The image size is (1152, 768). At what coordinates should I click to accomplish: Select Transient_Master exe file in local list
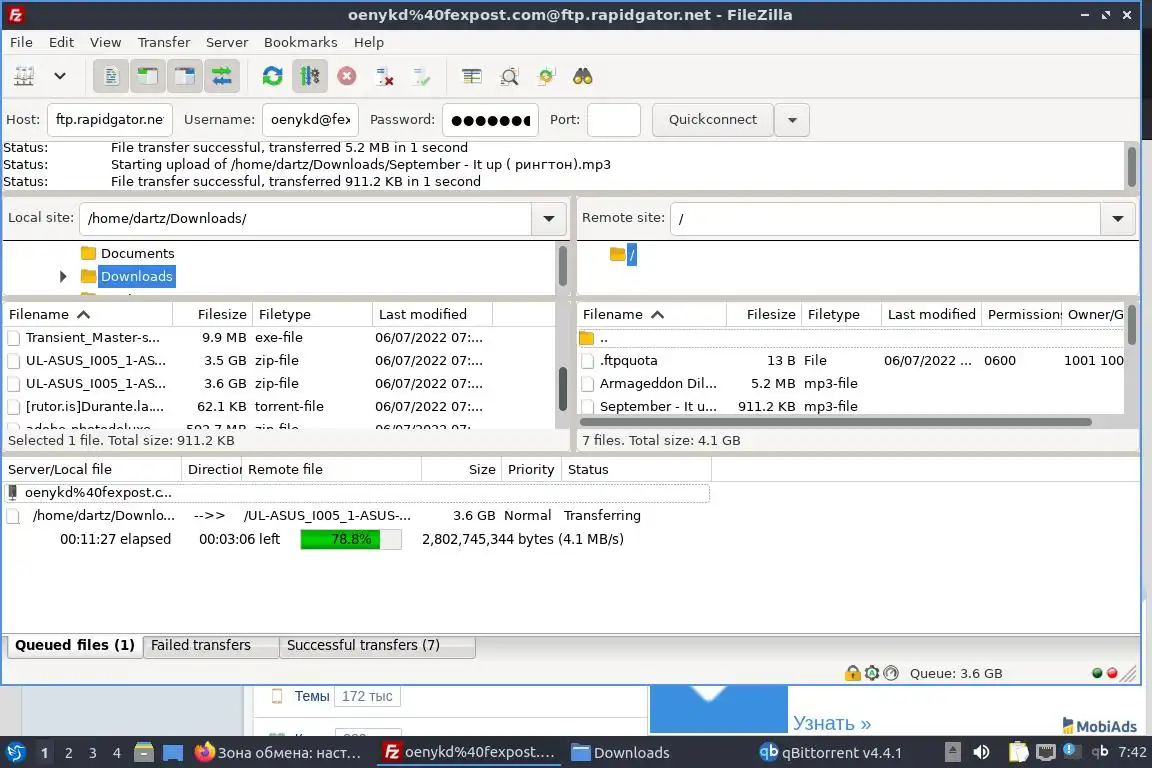pyautogui.click(x=279, y=338)
